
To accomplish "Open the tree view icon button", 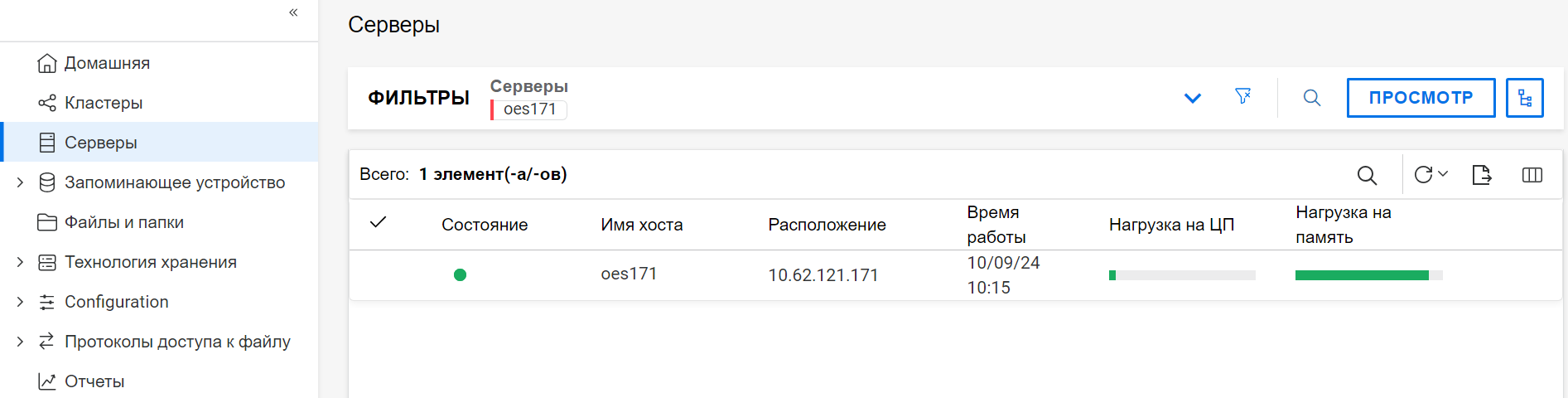I will (x=1524, y=98).
